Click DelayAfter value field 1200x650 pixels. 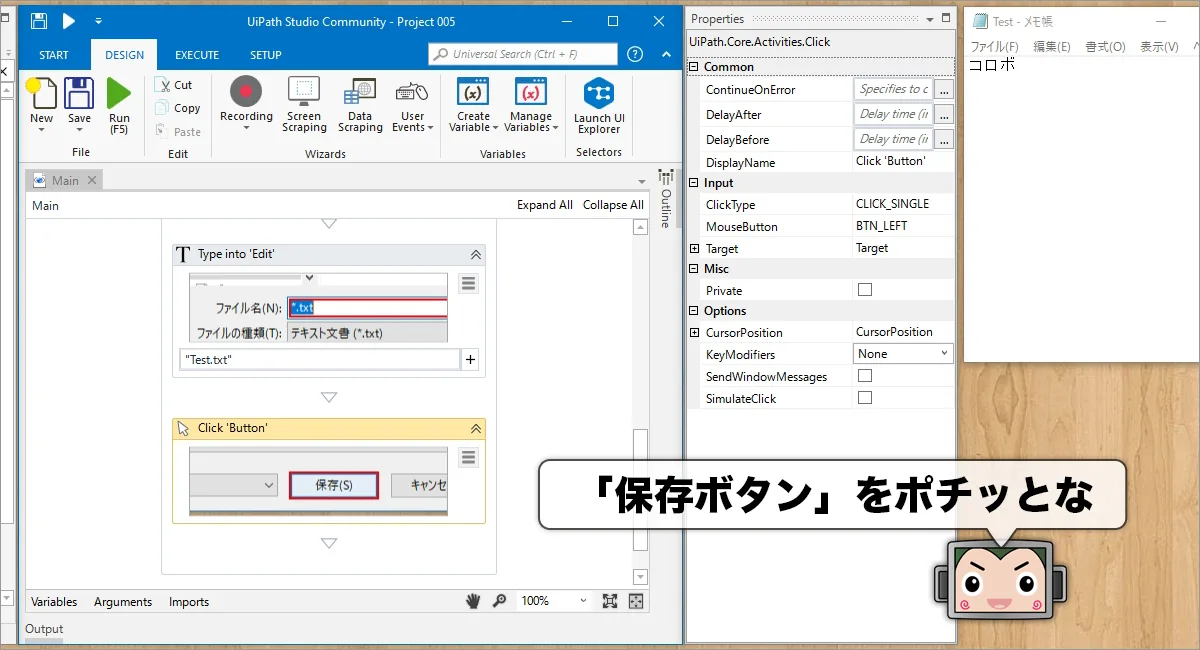point(894,114)
